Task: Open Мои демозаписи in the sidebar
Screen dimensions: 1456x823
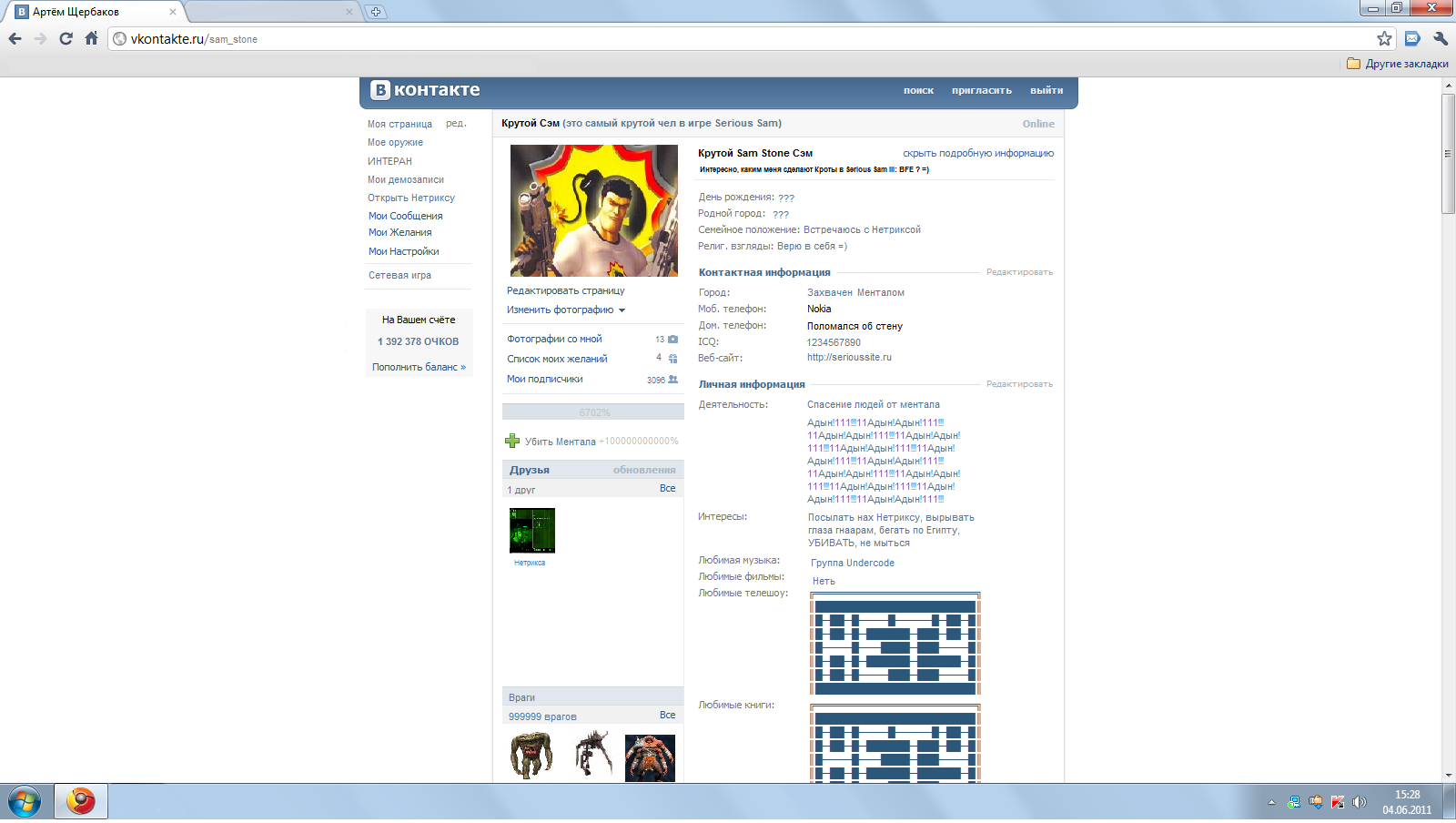Action: 406,179
